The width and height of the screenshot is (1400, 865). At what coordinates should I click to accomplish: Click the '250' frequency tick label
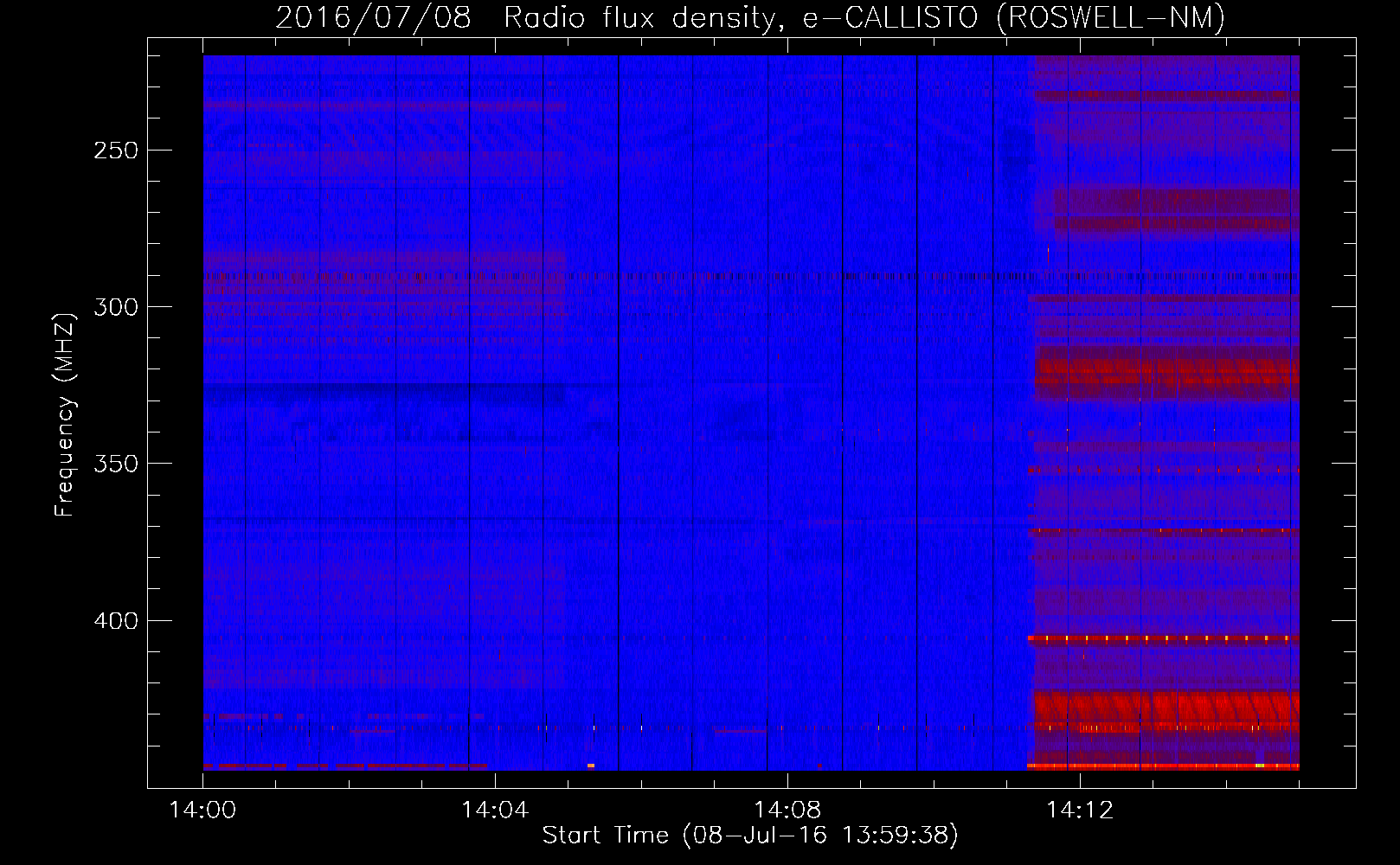coord(116,151)
